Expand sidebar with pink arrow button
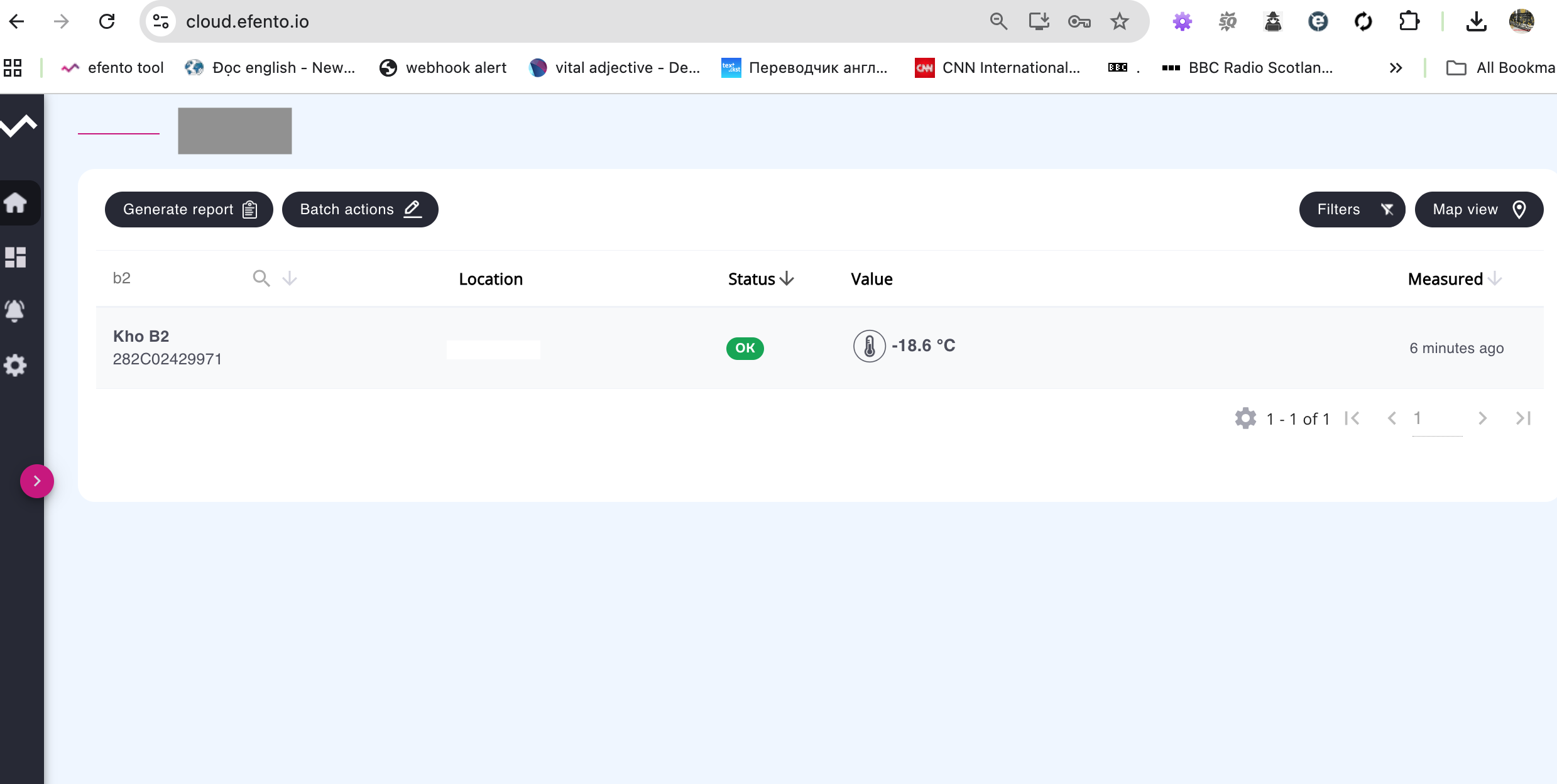Viewport: 1557px width, 784px height. click(37, 481)
